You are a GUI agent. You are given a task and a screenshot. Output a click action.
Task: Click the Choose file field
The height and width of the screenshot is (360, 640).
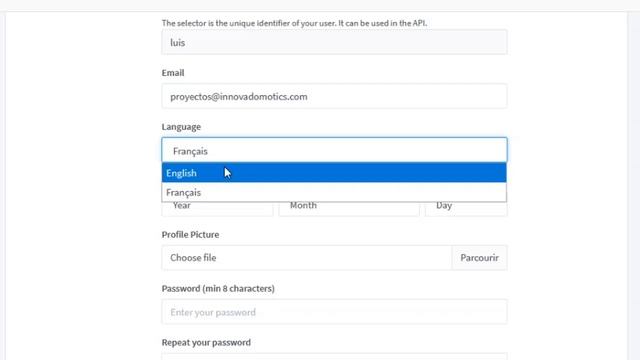coord(307,258)
